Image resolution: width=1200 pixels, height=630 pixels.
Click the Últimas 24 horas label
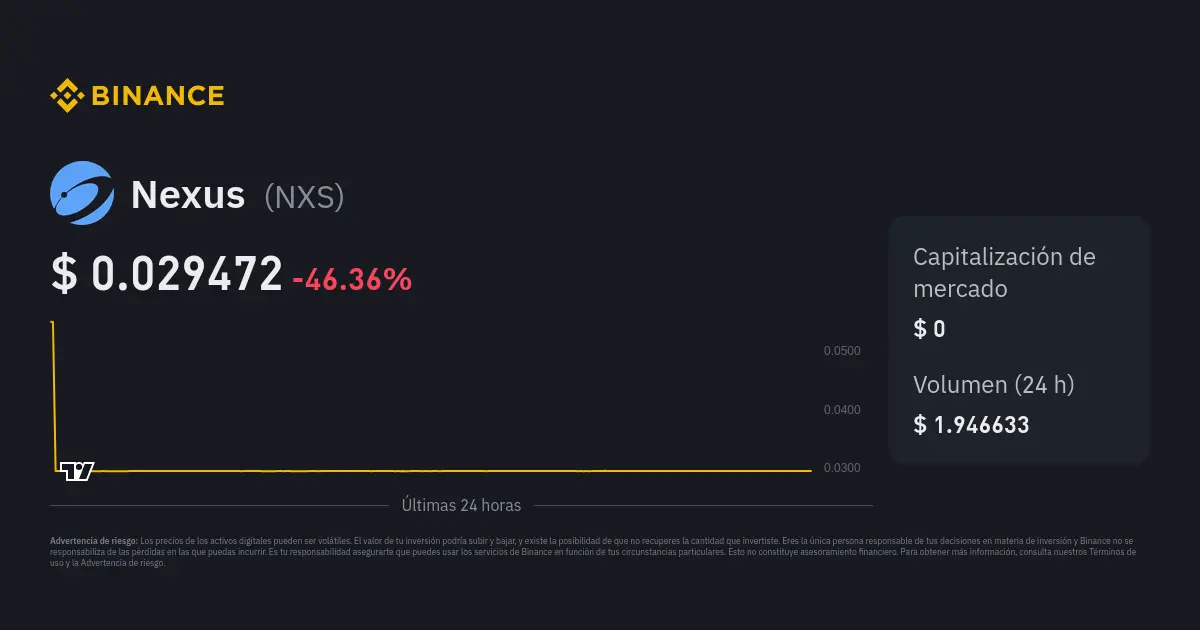point(461,506)
